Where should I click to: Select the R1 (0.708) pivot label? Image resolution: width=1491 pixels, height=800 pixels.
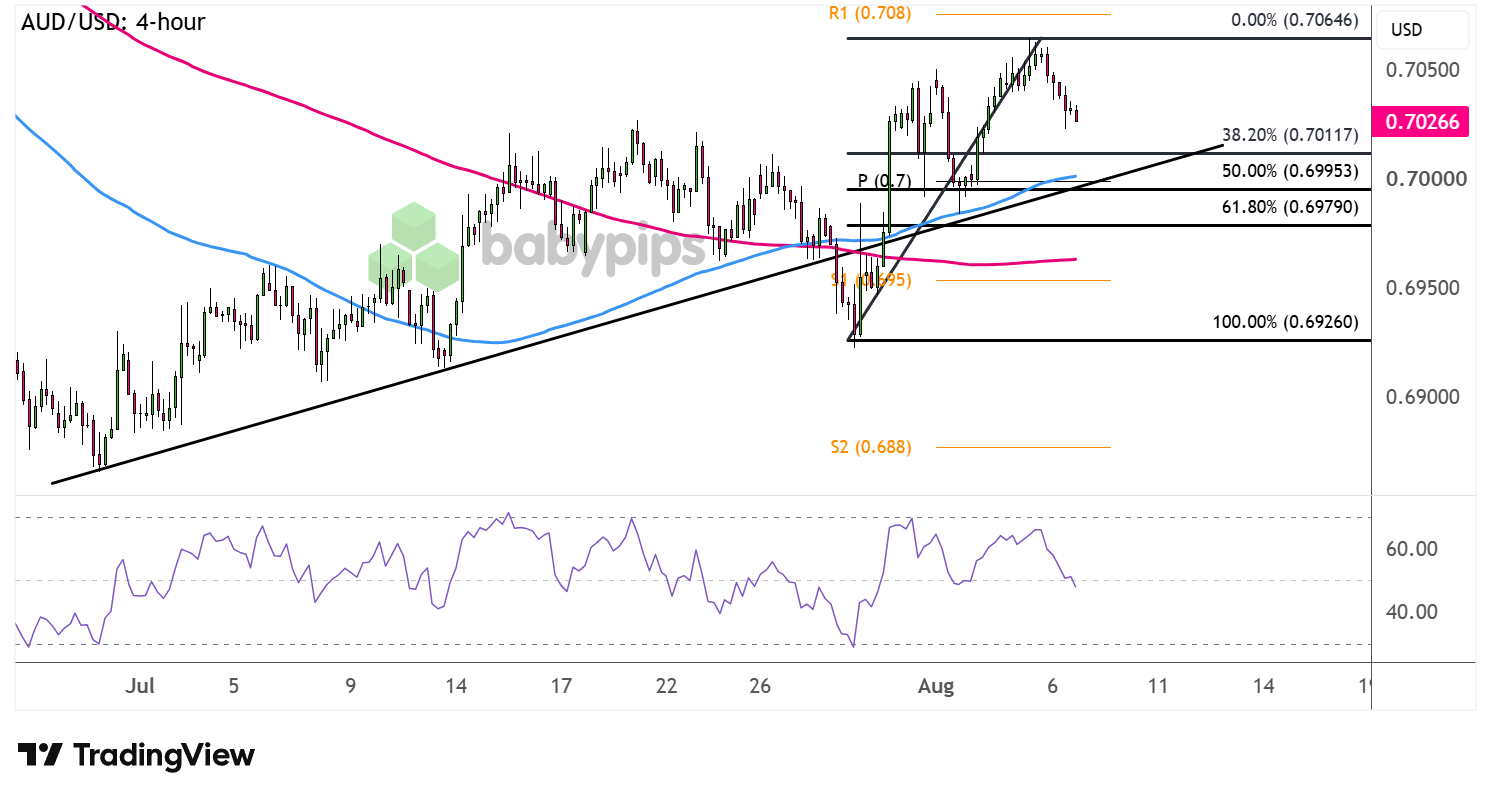pyautogui.click(x=870, y=14)
